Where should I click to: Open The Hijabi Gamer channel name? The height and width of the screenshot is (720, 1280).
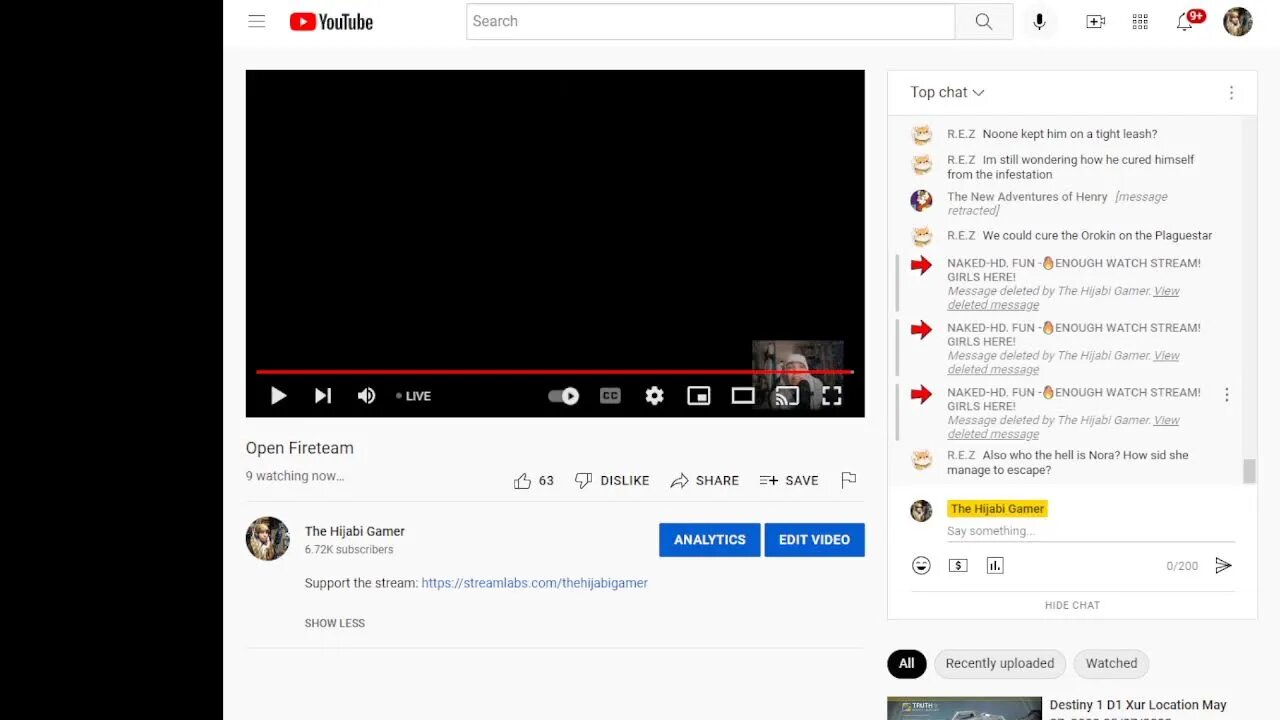tap(355, 531)
